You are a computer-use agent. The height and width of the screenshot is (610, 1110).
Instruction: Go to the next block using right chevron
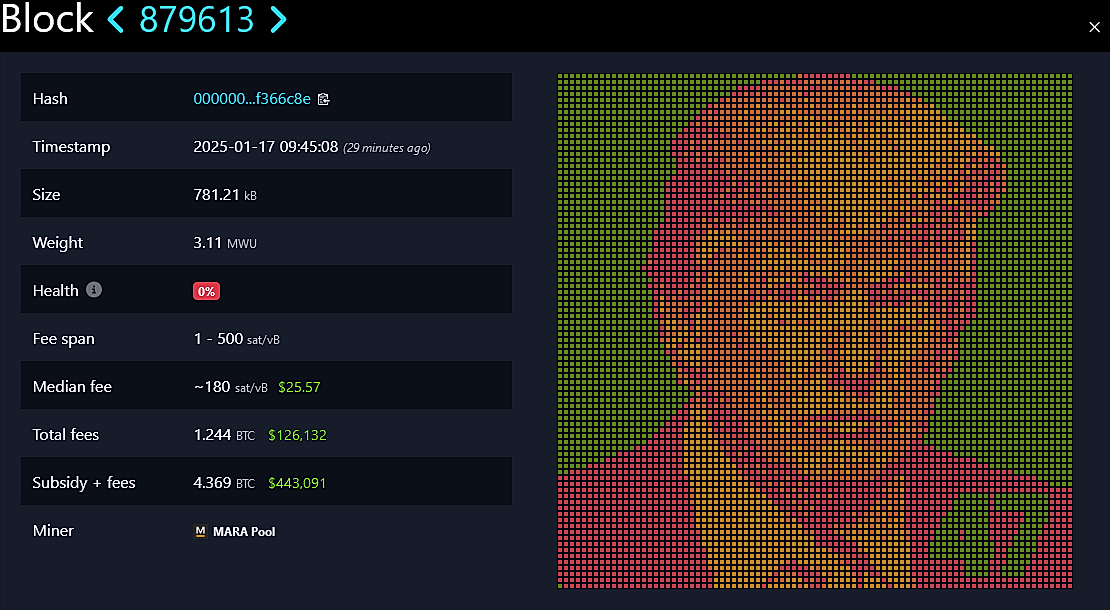point(279,19)
